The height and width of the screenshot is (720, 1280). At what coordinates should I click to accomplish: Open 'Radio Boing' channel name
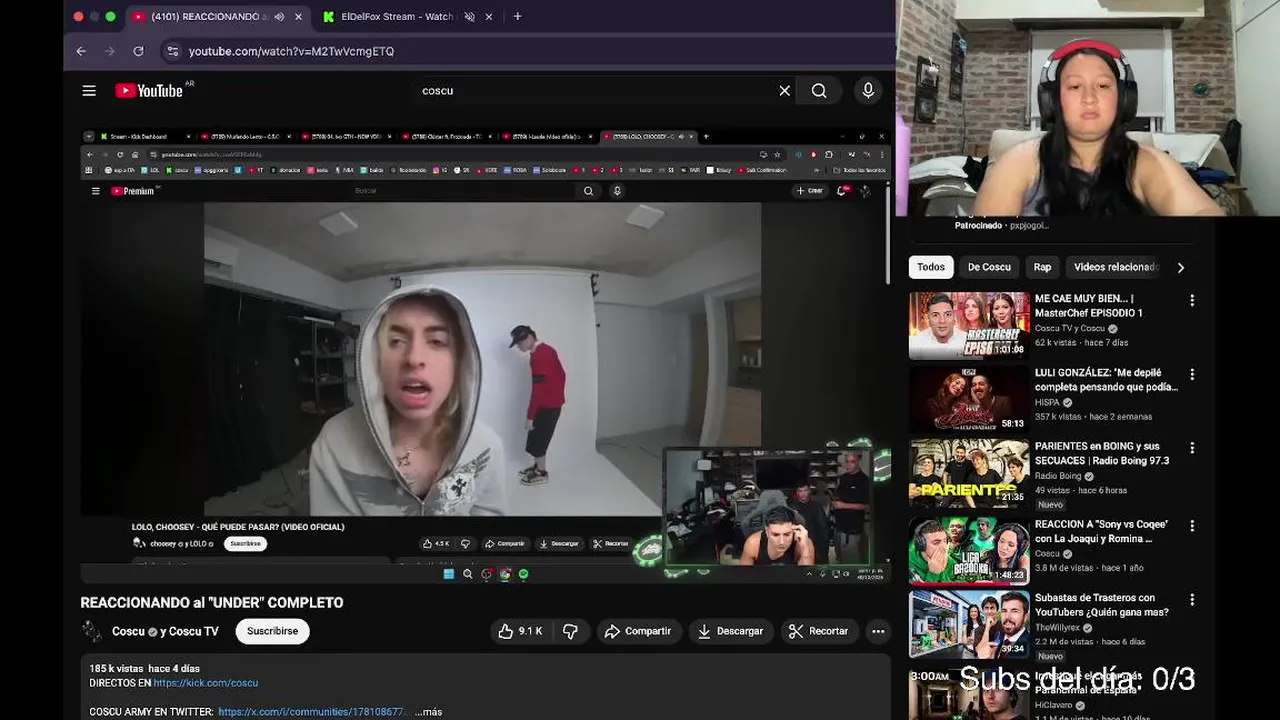pyautogui.click(x=1058, y=476)
